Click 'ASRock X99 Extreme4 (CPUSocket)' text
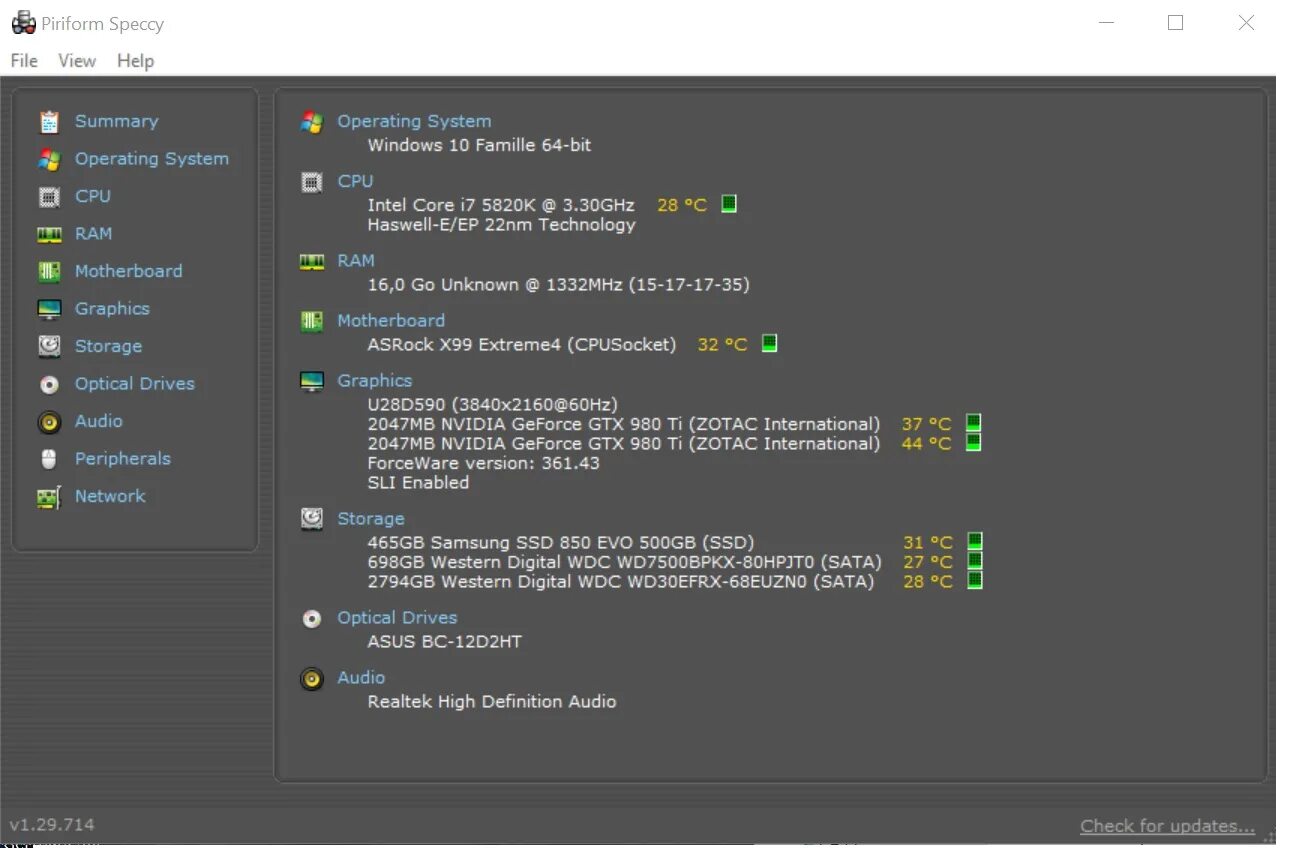Viewport: 1290px width, 848px height. [521, 345]
